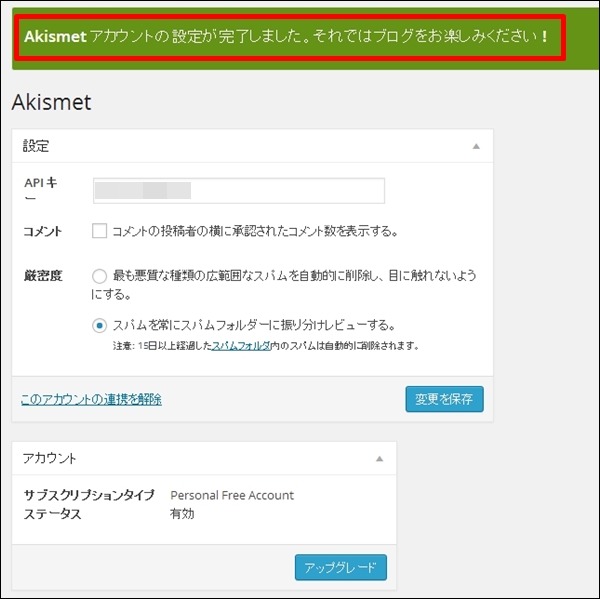Click the アップグレード button
Viewport: 600px width, 599px height.
point(341,567)
